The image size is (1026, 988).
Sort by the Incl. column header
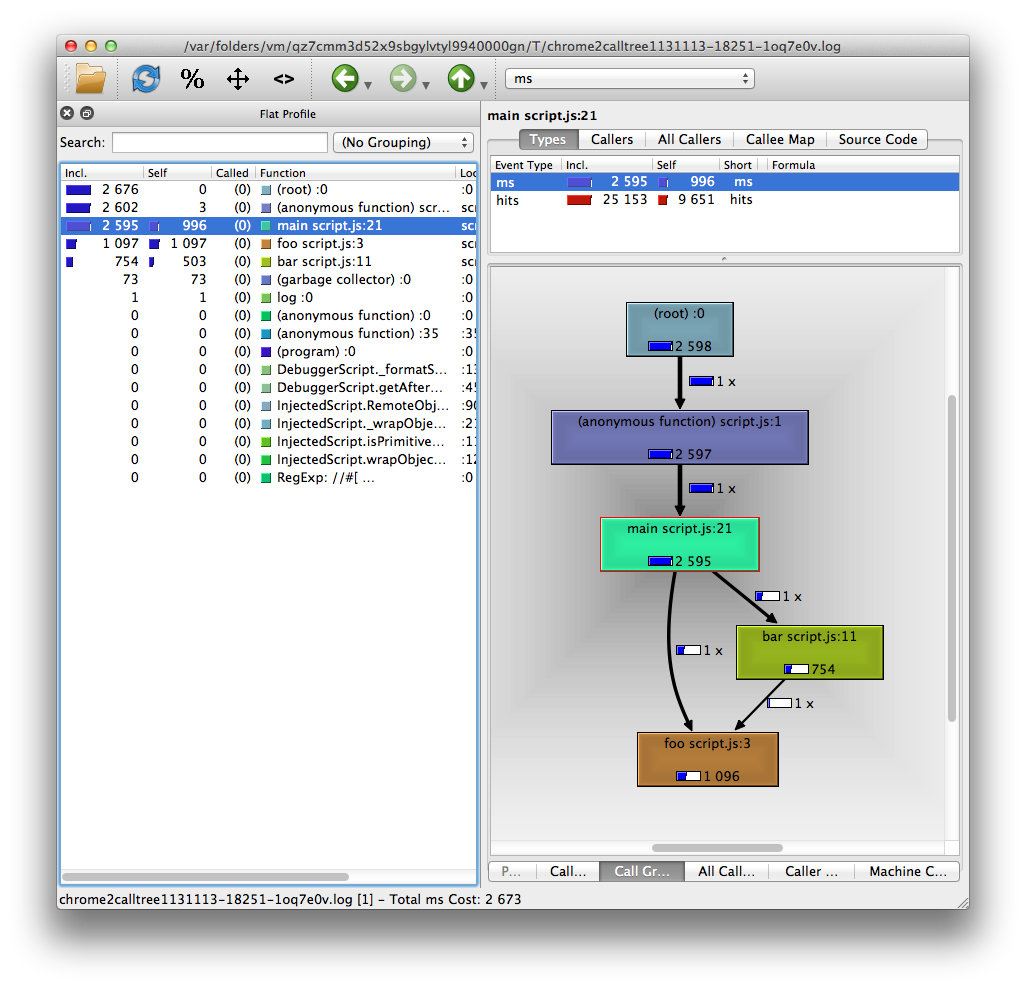(x=102, y=173)
